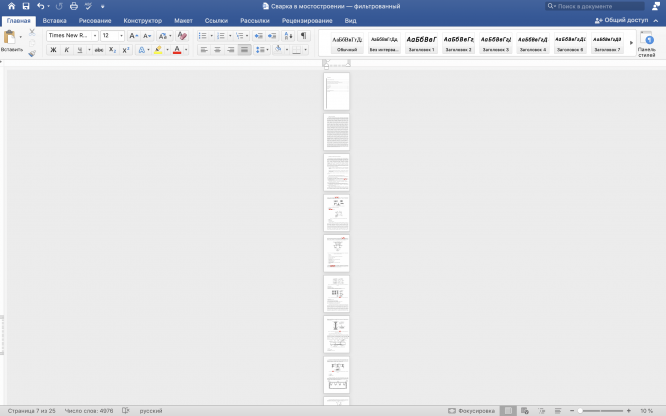Align text to the right
Screen dimensions: 666x416
click(231, 50)
